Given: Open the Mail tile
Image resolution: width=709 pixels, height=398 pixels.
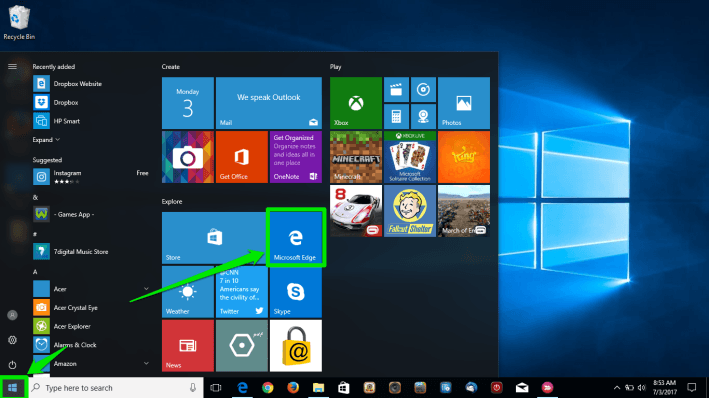Looking at the screenshot, I should point(269,103).
